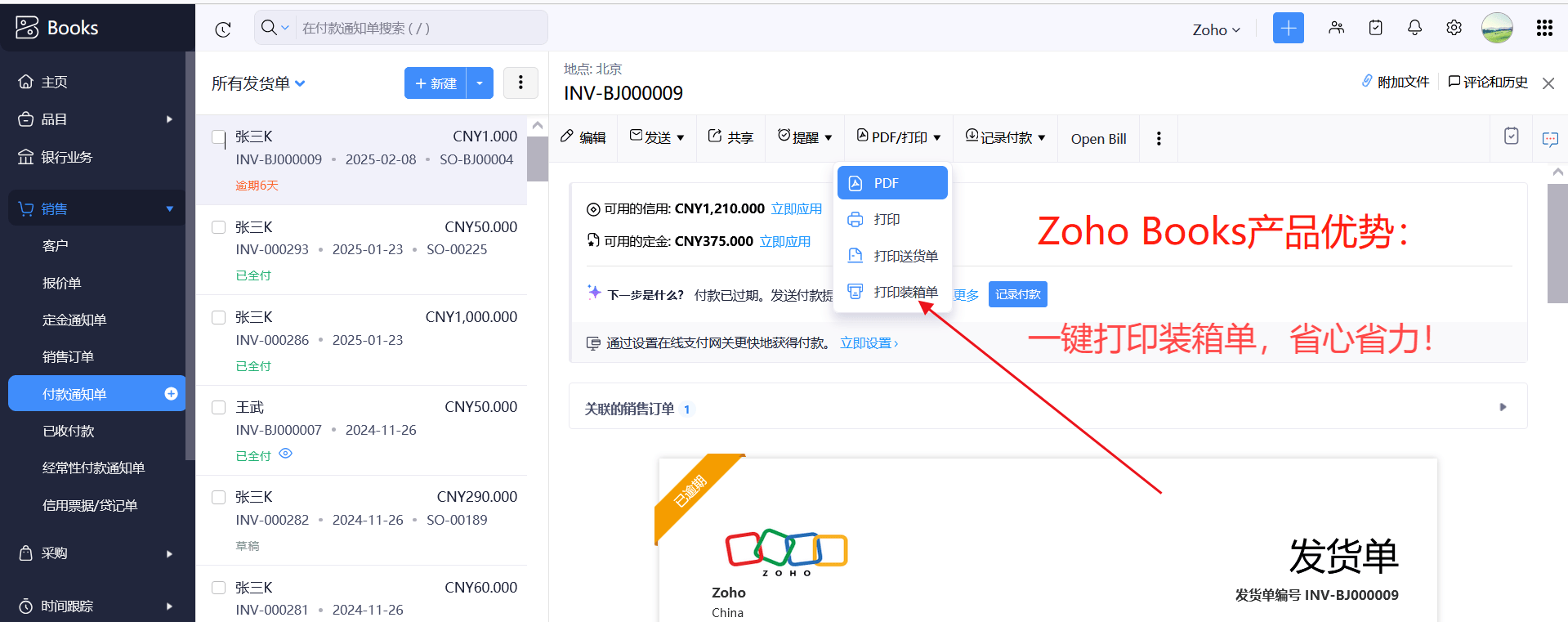The image size is (1568, 622).
Task: Expand the 关联的销售订单 section
Action: click(1502, 407)
